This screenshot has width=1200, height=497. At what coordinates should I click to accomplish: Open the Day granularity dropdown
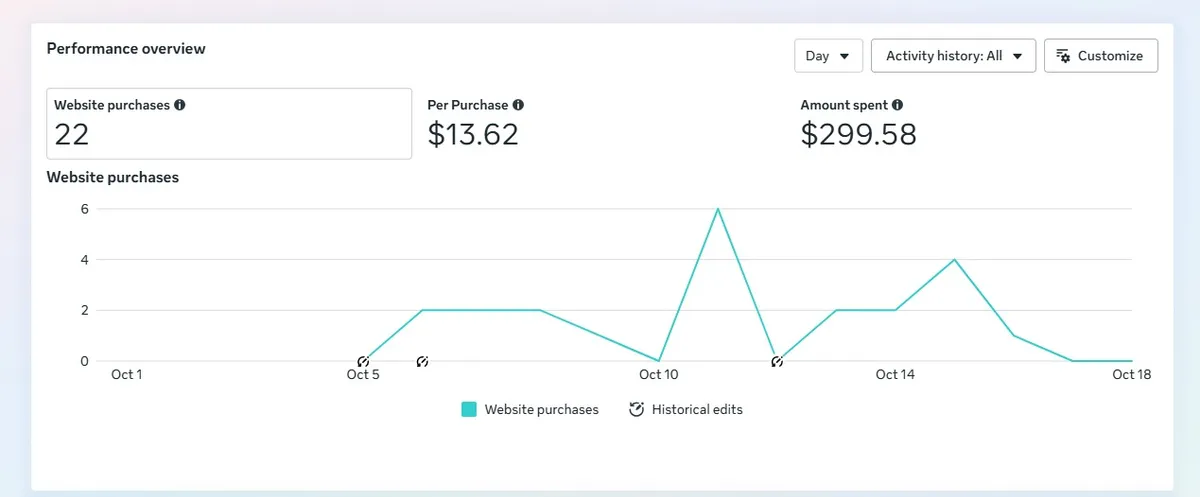coord(828,56)
